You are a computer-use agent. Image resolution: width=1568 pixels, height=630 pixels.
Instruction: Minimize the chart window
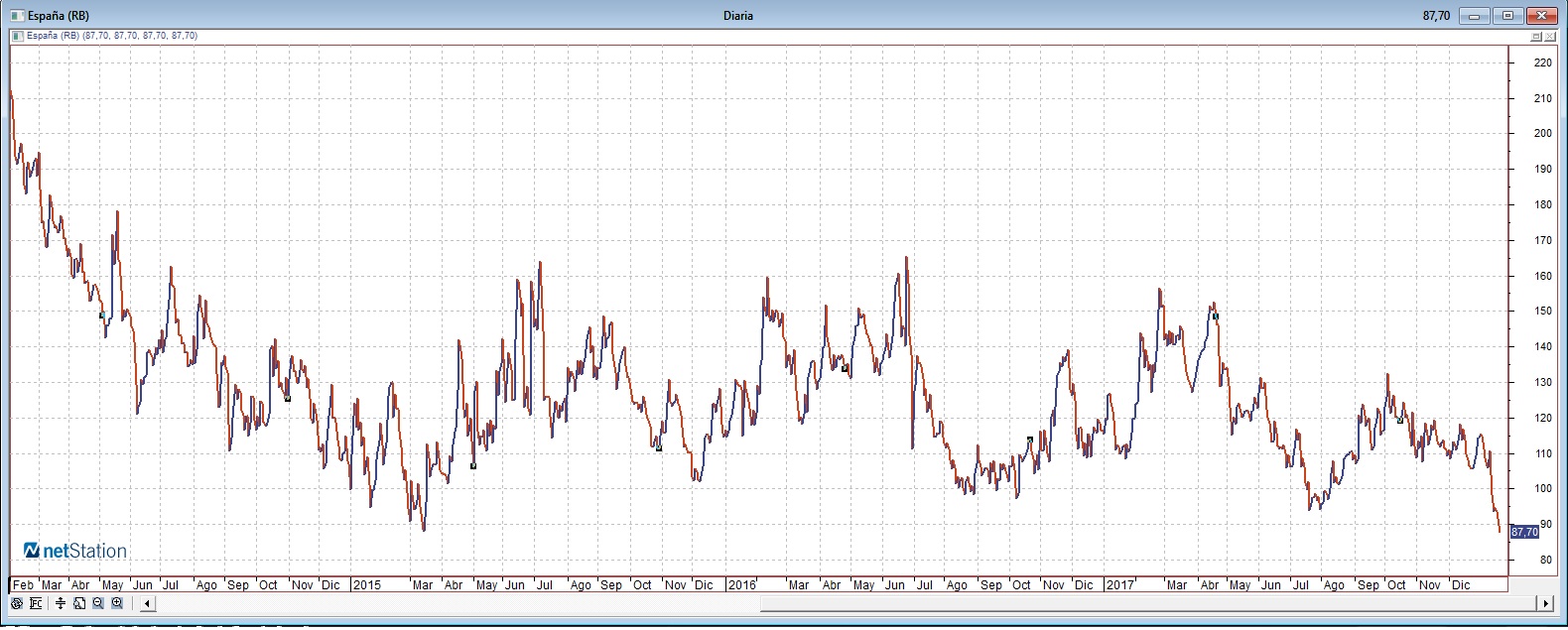pyautogui.click(x=1476, y=16)
